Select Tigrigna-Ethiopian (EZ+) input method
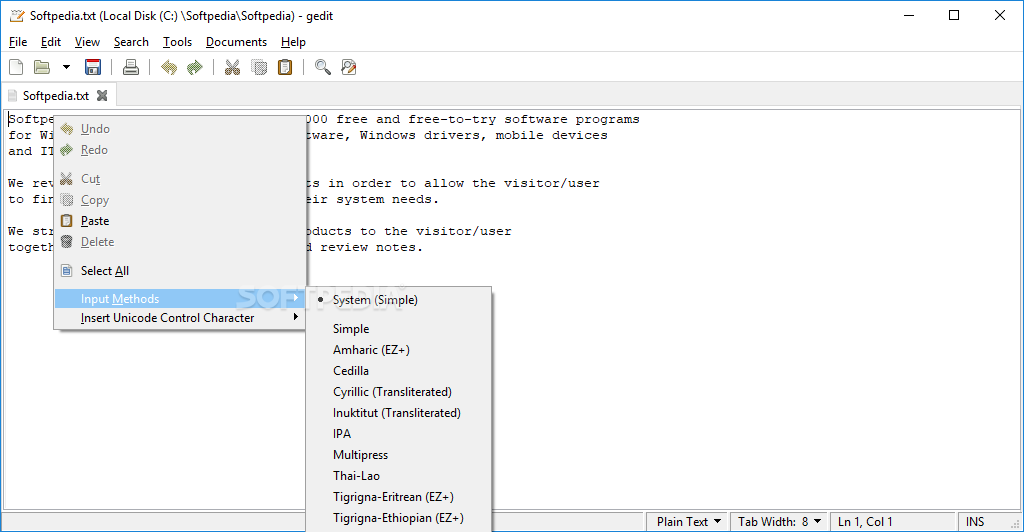 click(x=398, y=518)
